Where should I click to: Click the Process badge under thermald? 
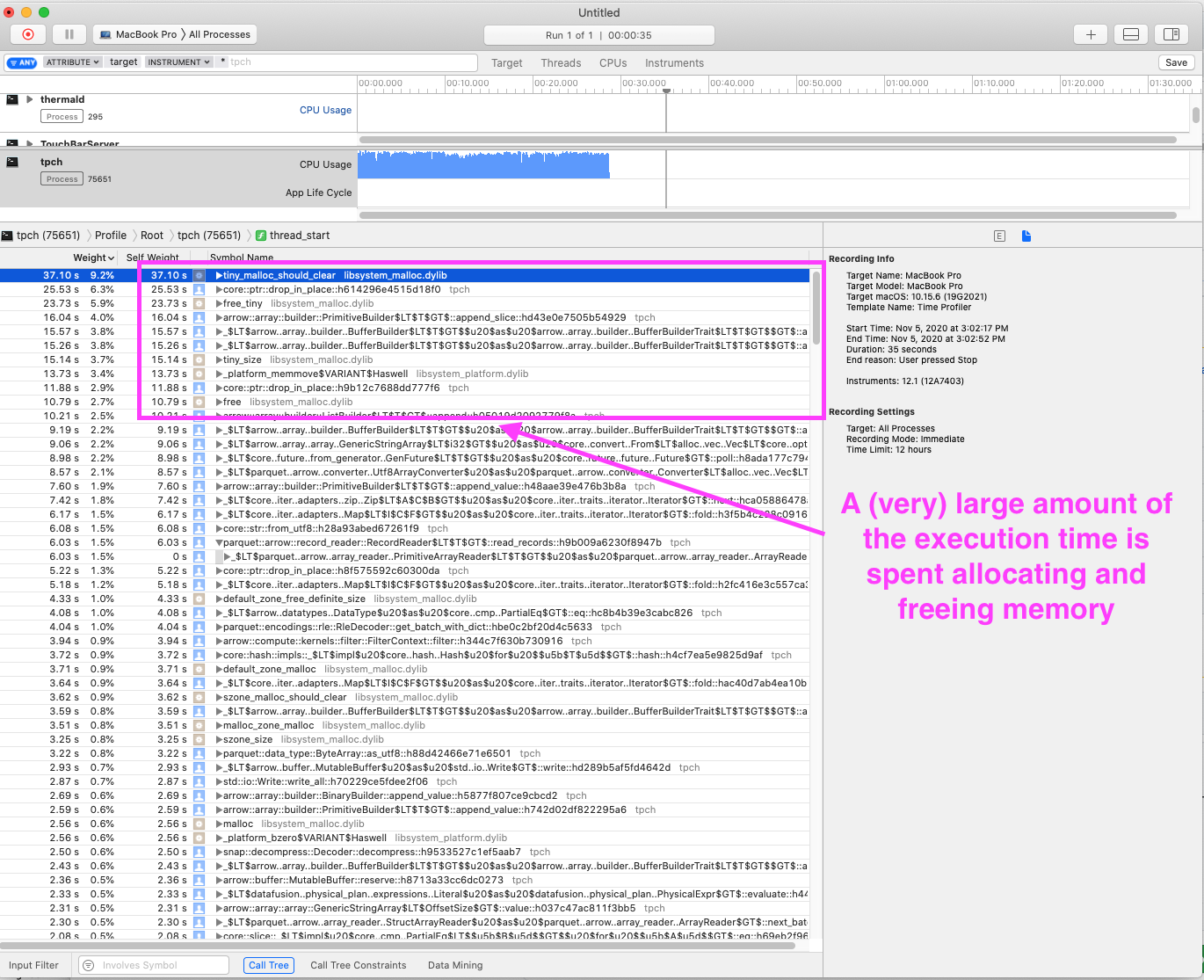[62, 116]
